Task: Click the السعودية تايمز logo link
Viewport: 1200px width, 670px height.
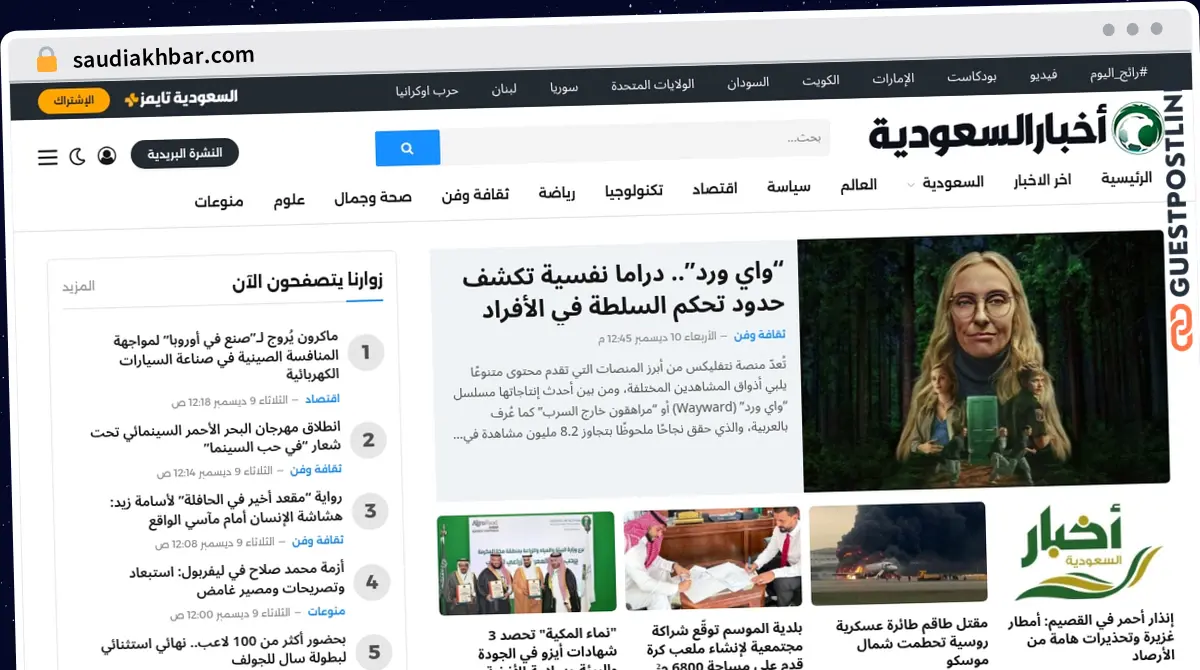Action: coord(181,97)
